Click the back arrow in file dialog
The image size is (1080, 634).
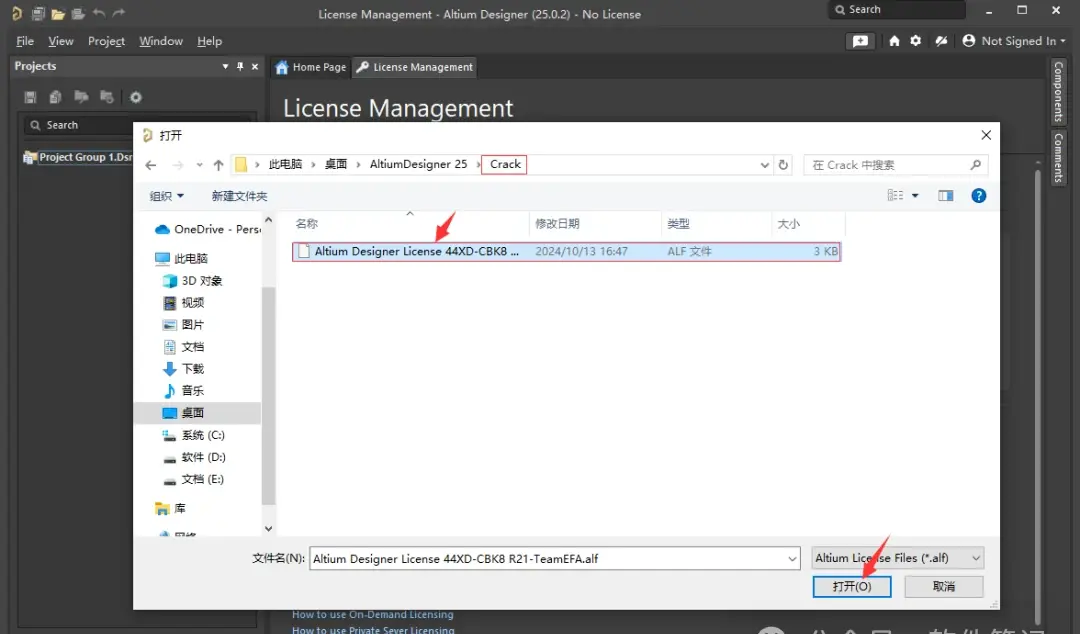tap(151, 165)
